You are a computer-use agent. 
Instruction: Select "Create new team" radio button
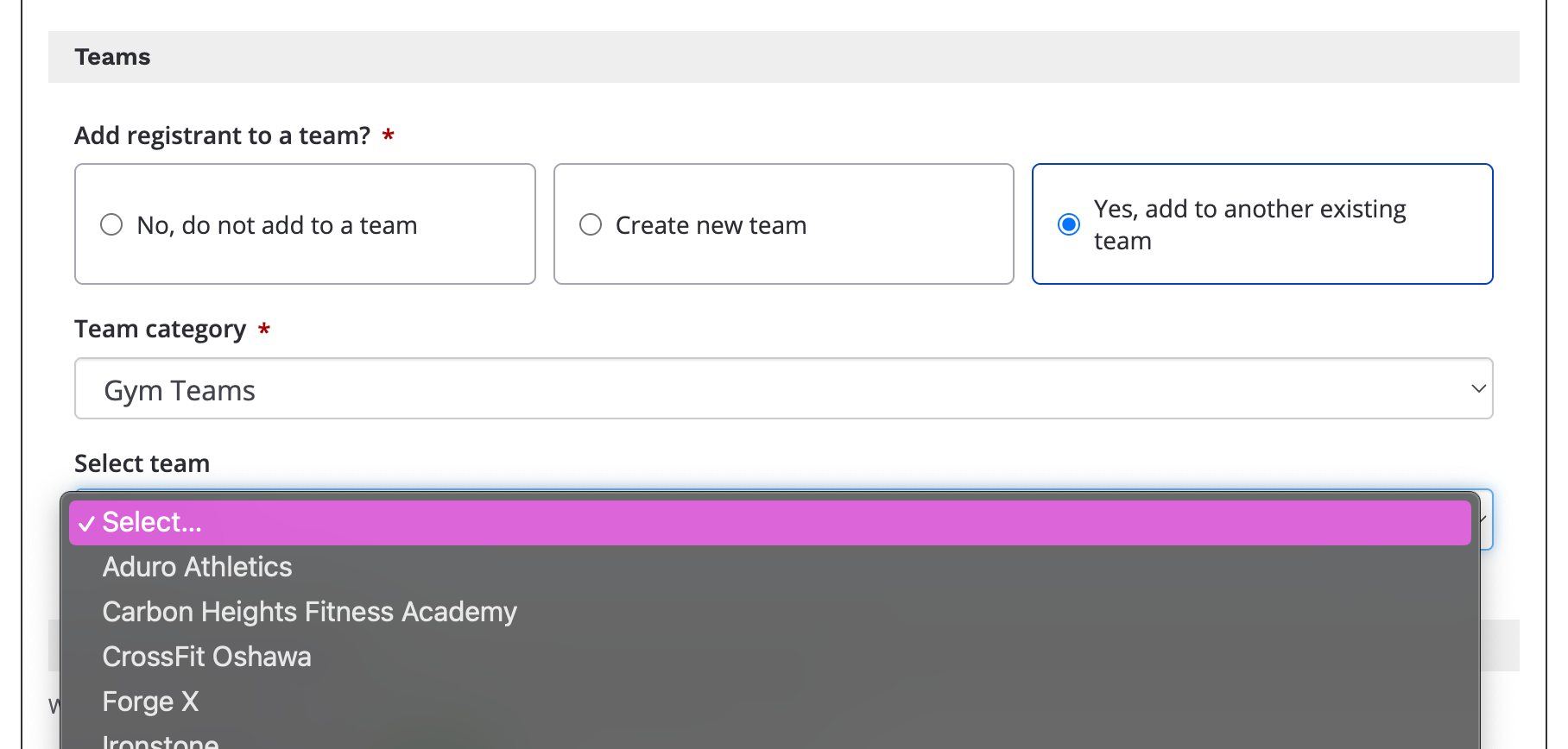(591, 224)
